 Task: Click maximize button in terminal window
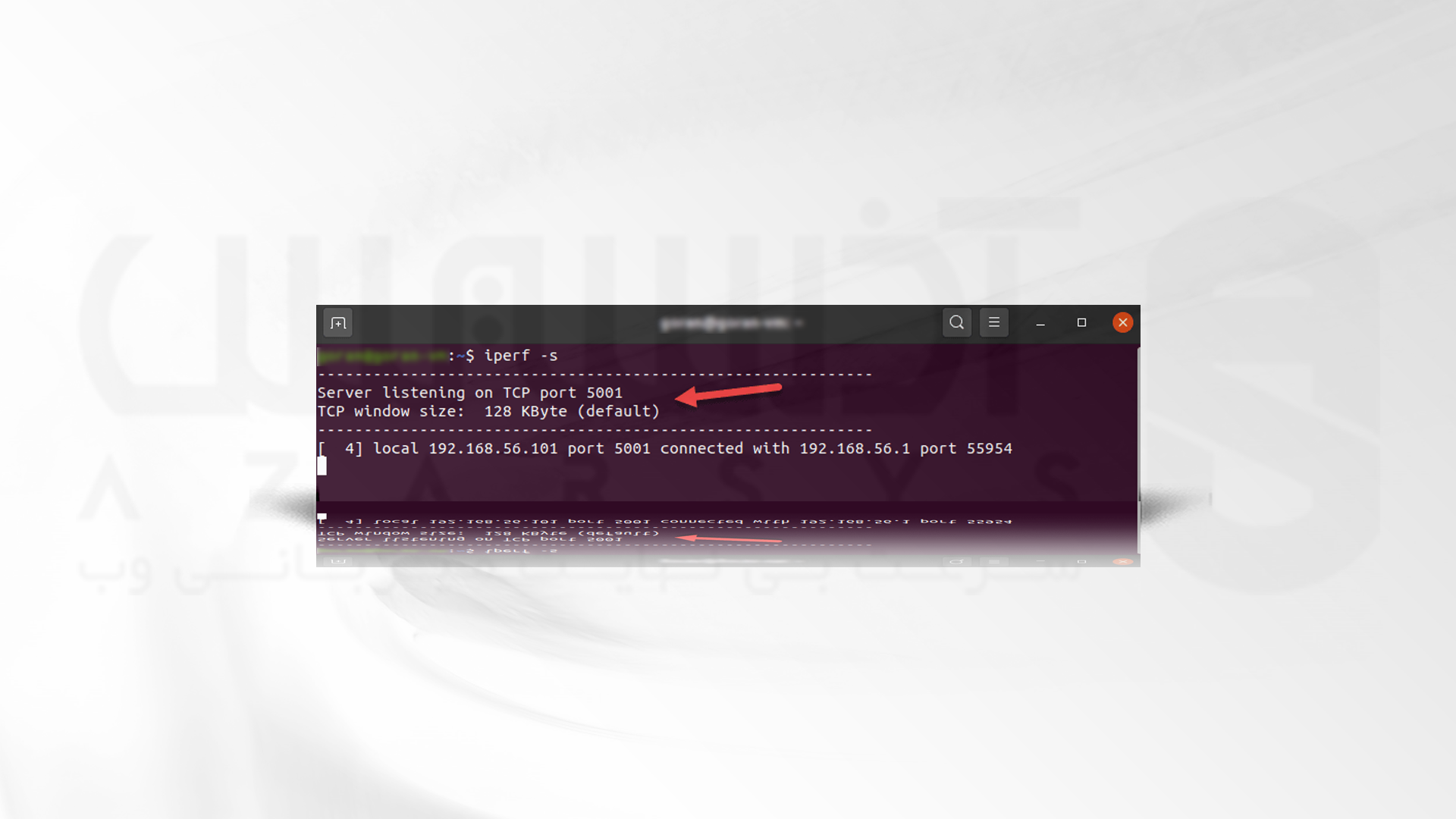1082,322
